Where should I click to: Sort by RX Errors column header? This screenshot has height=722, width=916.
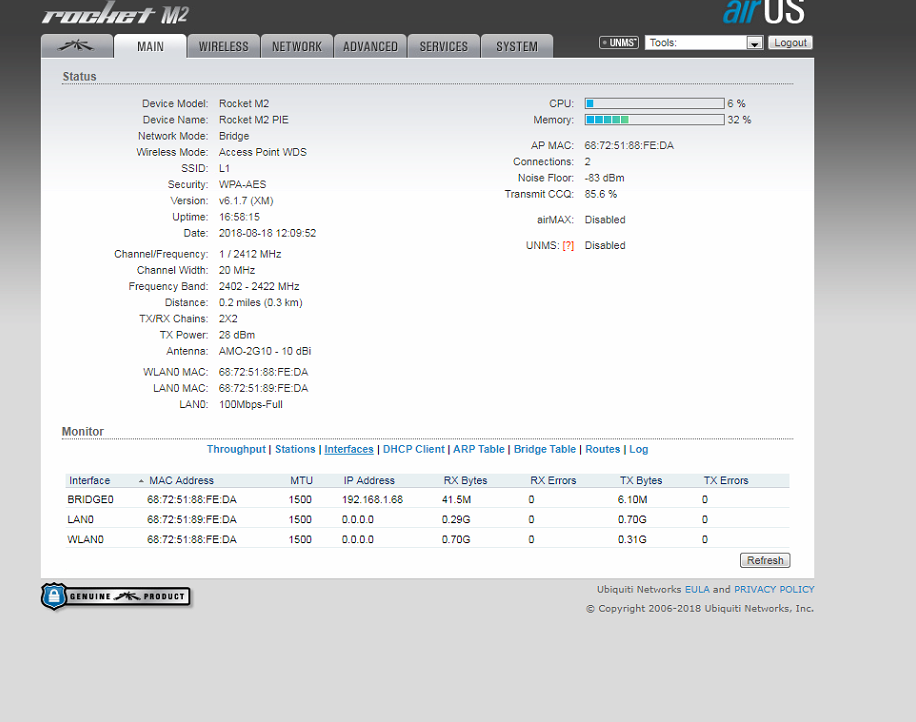tap(553, 481)
